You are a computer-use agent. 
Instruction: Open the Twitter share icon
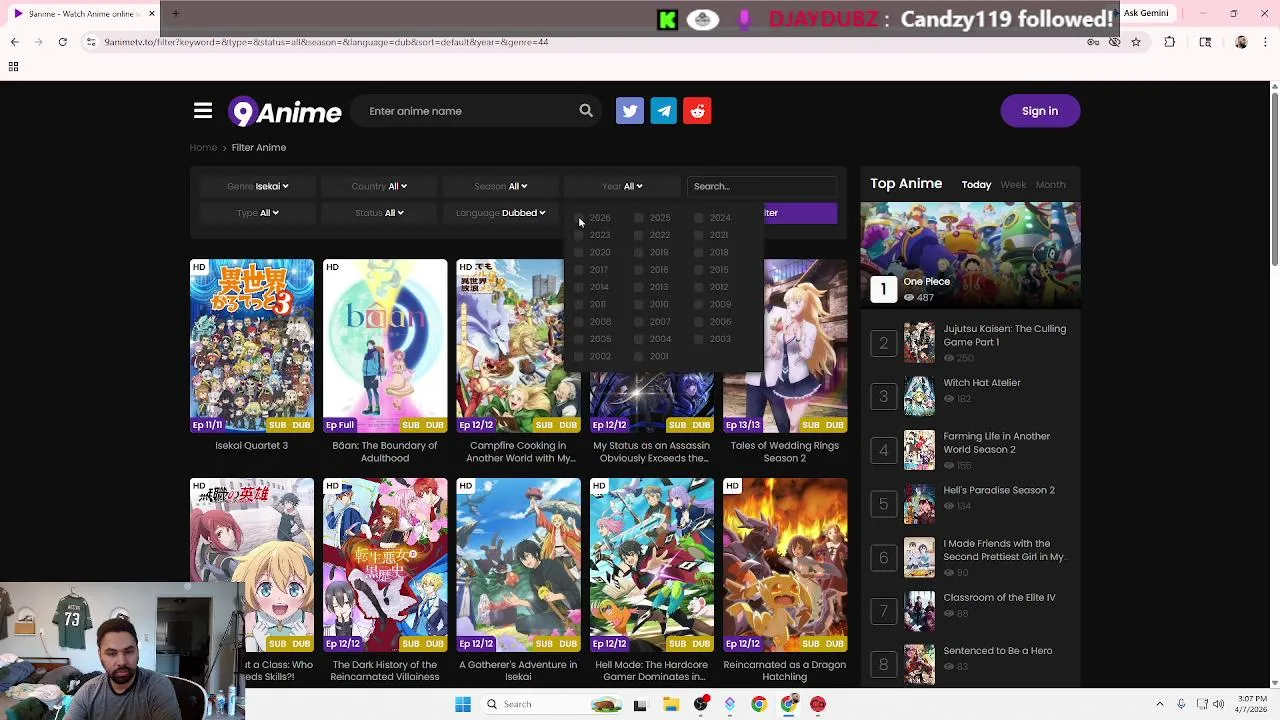pos(630,111)
